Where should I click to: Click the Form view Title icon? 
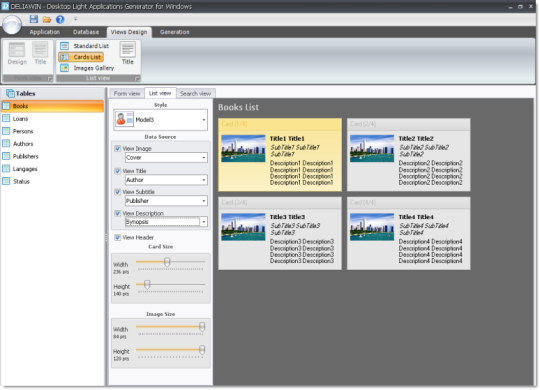40,53
